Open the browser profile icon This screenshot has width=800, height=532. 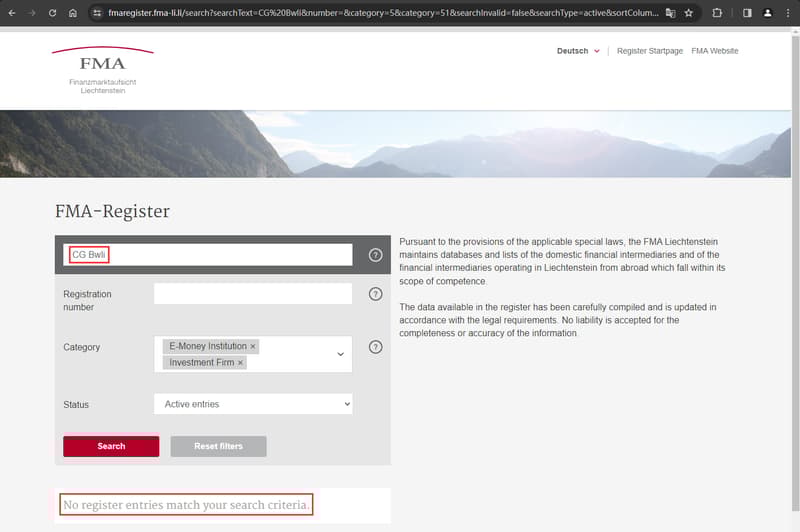click(767, 13)
